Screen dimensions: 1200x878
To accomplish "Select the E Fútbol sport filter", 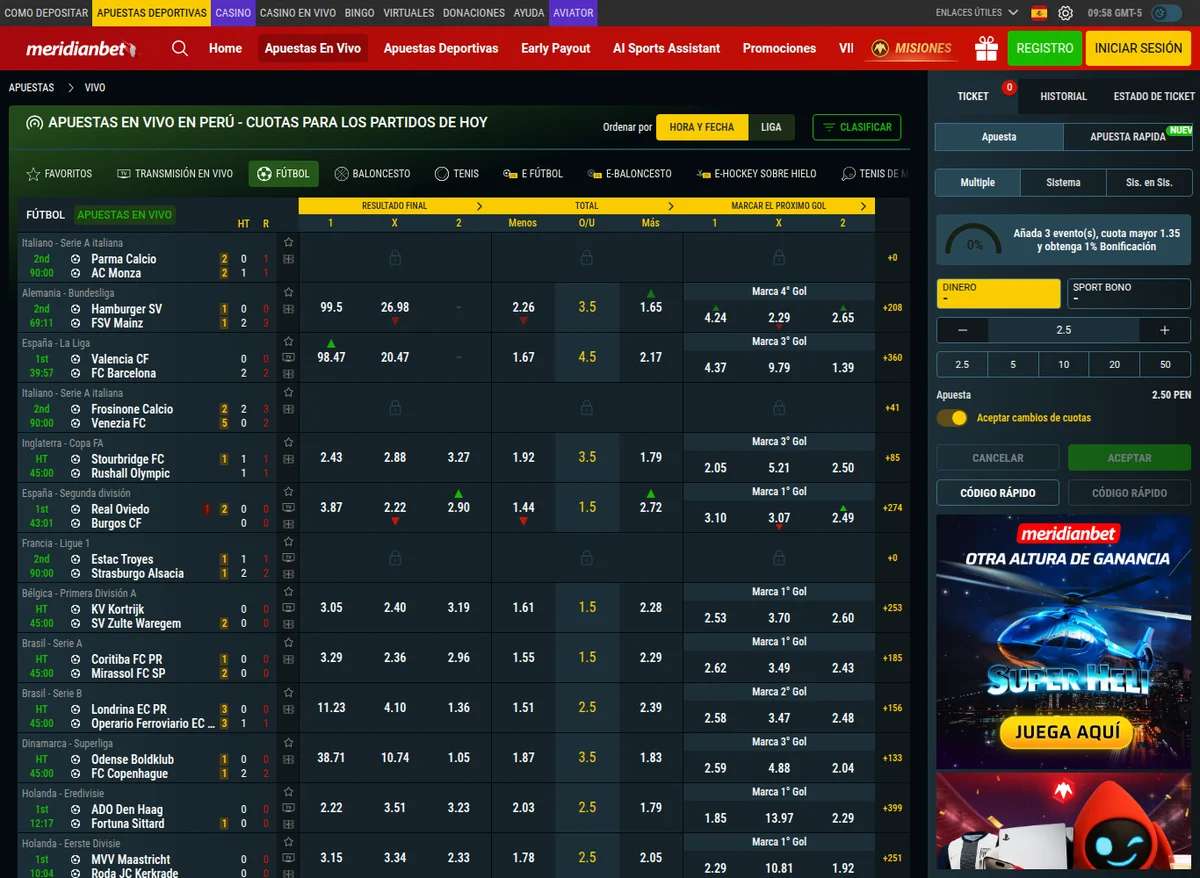I will pyautogui.click(x=533, y=174).
